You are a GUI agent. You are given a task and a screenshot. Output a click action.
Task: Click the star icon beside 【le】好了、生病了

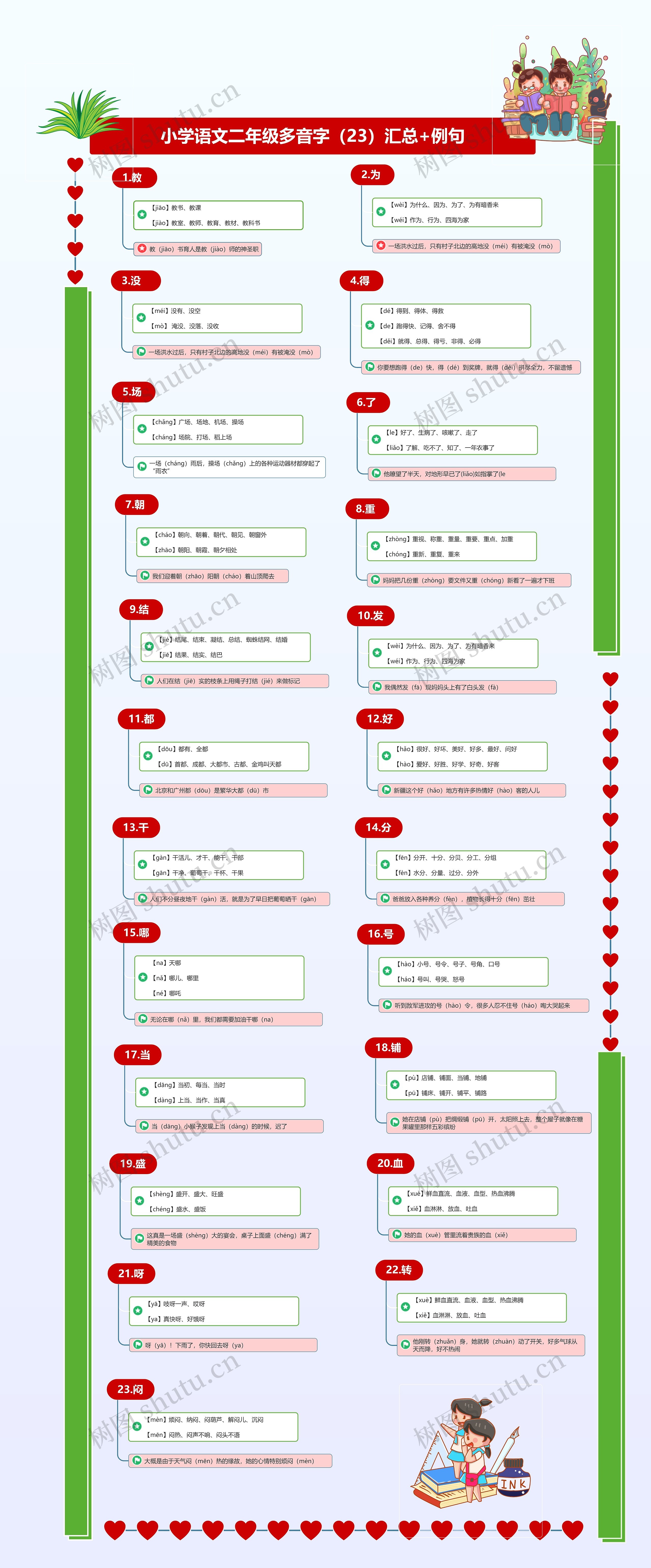click(x=376, y=439)
